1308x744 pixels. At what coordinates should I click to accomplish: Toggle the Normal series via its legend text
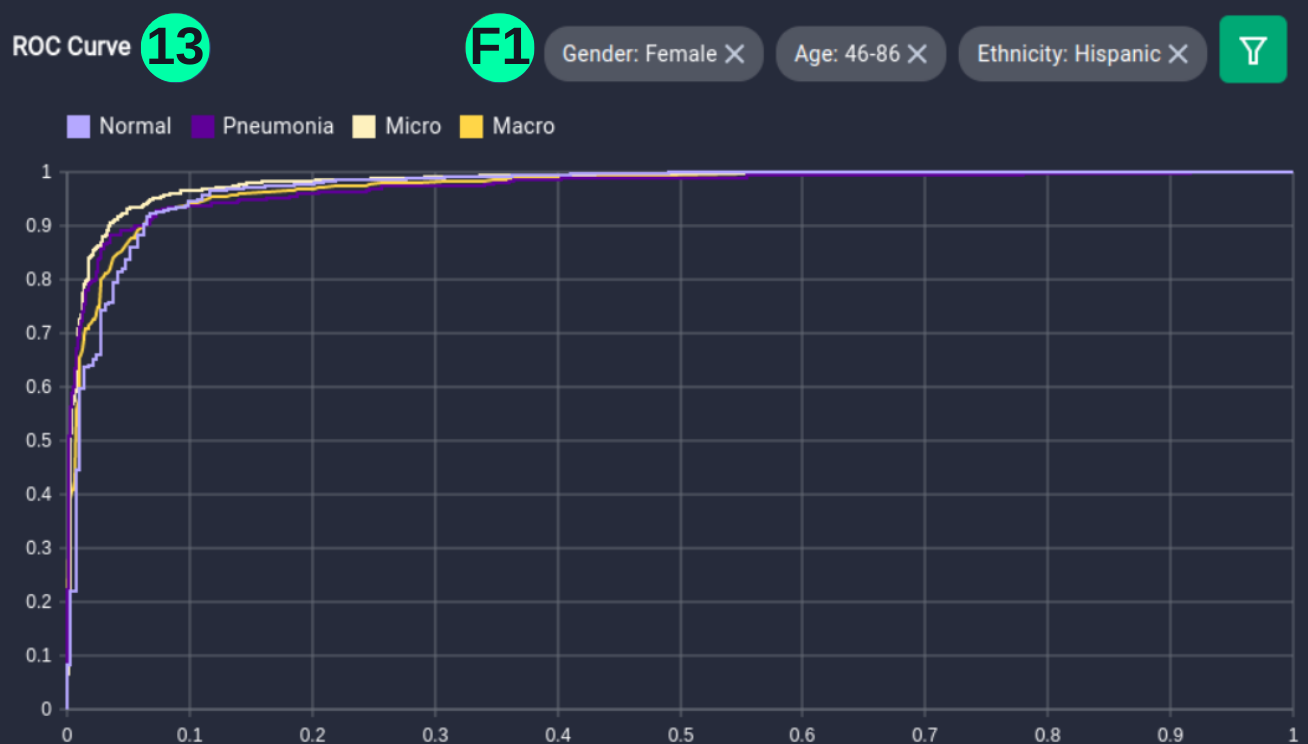135,127
